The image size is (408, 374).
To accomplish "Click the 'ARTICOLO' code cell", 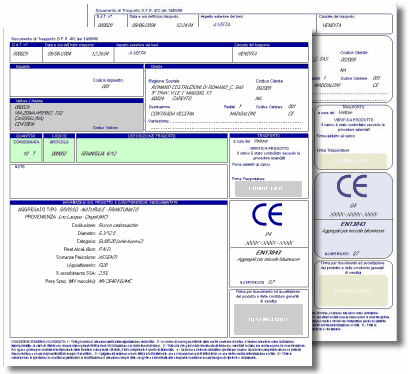I will point(59,150).
